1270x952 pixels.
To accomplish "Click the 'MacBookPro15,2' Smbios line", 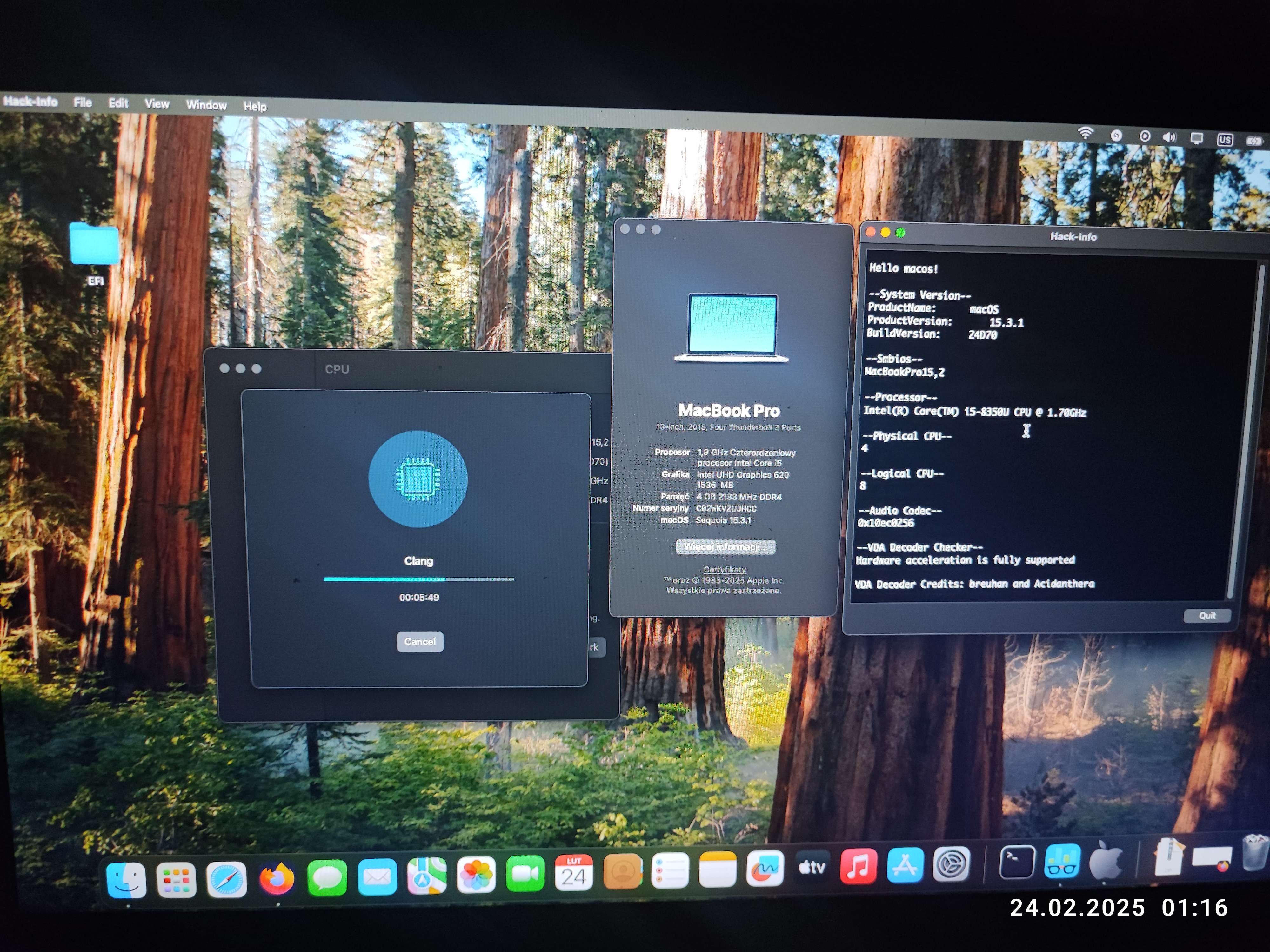I will pyautogui.click(x=904, y=372).
